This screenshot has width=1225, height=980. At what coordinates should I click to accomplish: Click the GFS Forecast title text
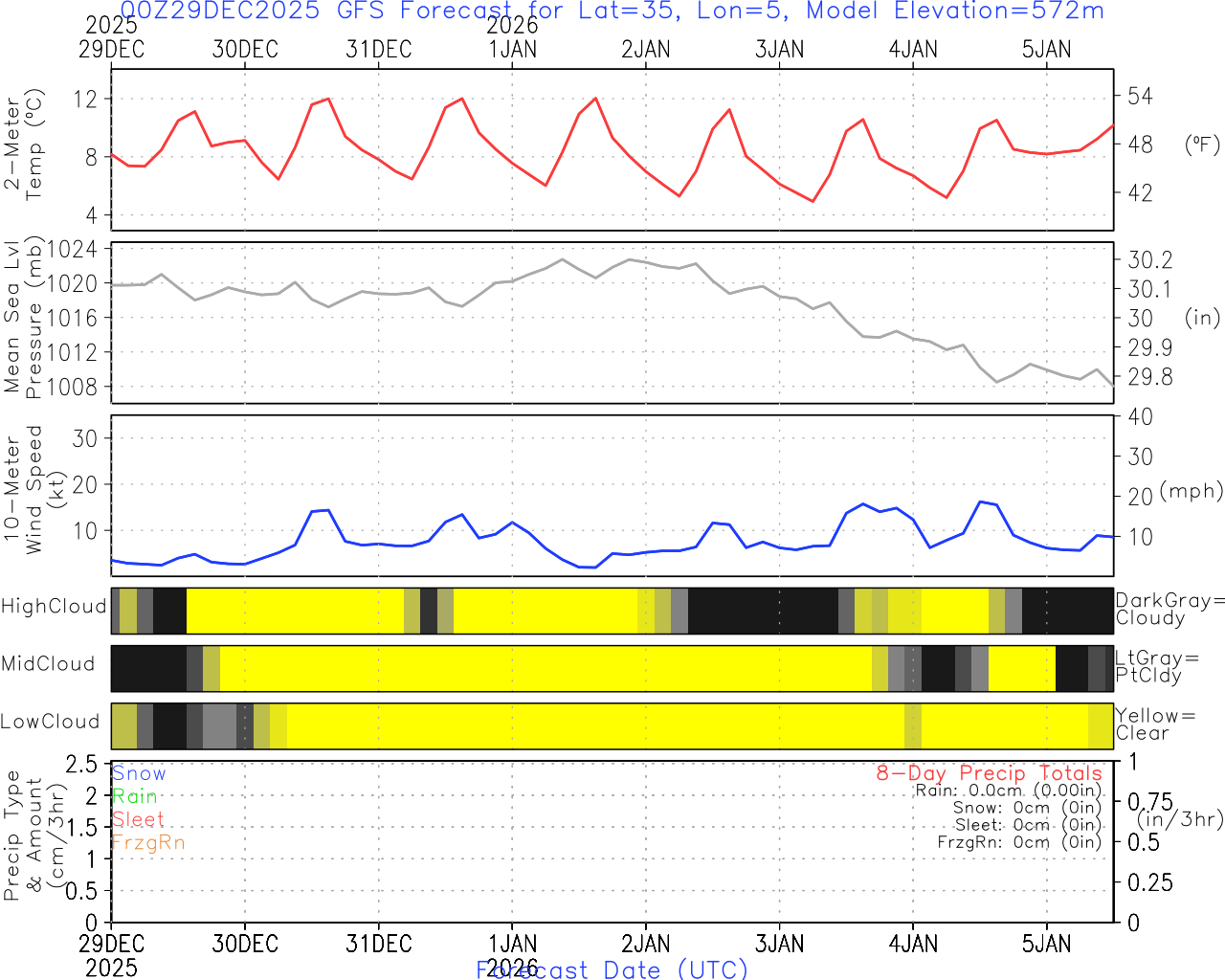point(612,11)
